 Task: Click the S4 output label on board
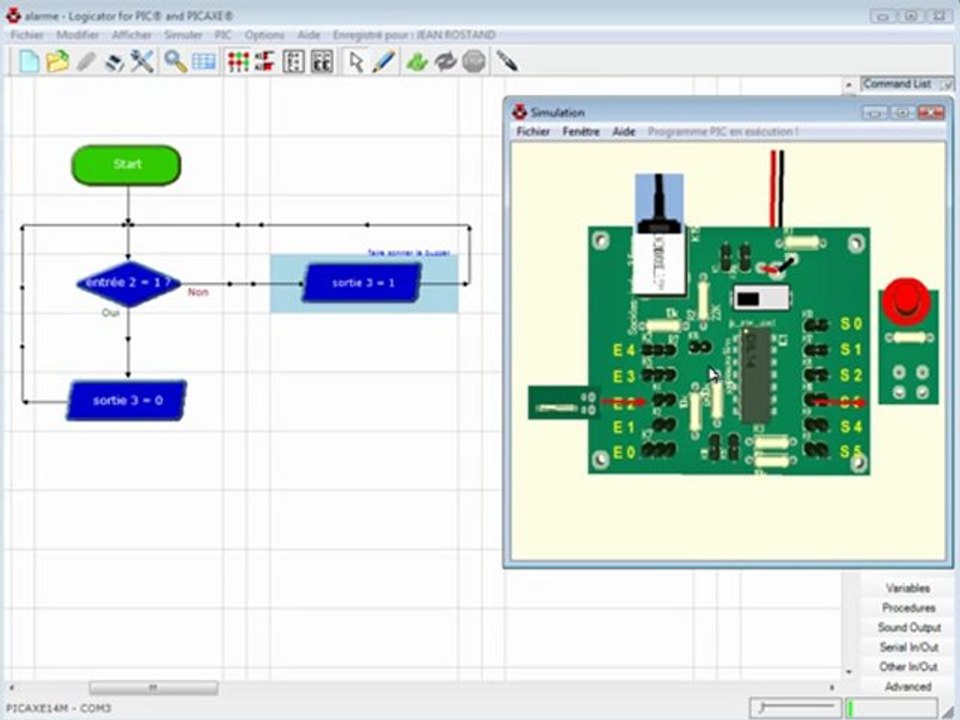click(x=851, y=426)
